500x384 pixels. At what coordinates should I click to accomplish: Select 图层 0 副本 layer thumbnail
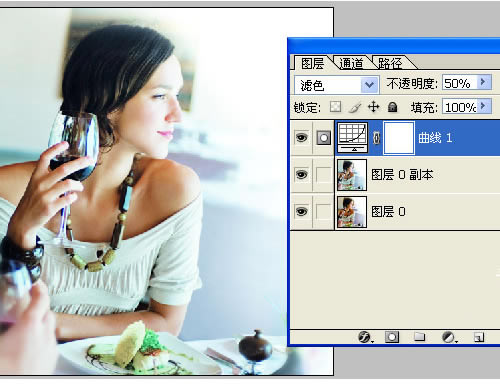[352, 175]
